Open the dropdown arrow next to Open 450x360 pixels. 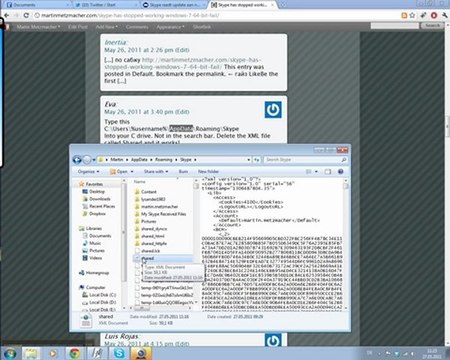(x=132, y=171)
